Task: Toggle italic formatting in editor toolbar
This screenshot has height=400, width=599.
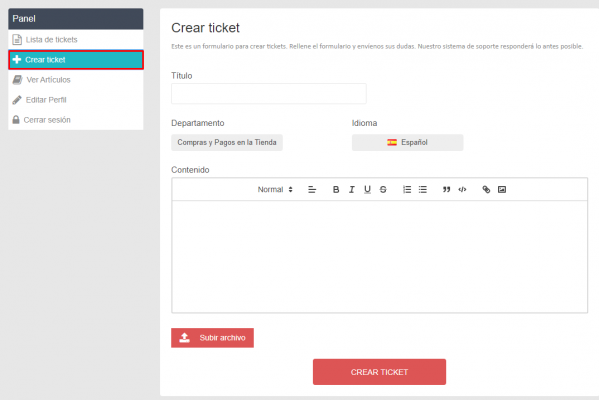Action: tap(351, 189)
